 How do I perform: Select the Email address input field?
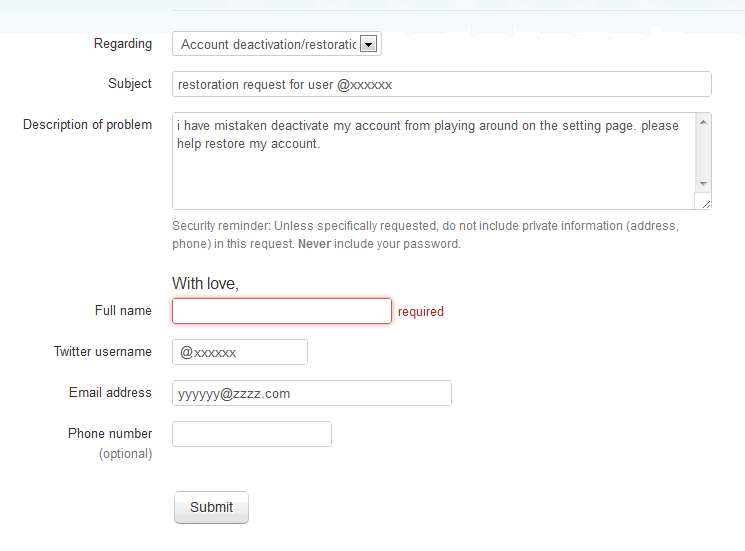pyautogui.click(x=311, y=393)
